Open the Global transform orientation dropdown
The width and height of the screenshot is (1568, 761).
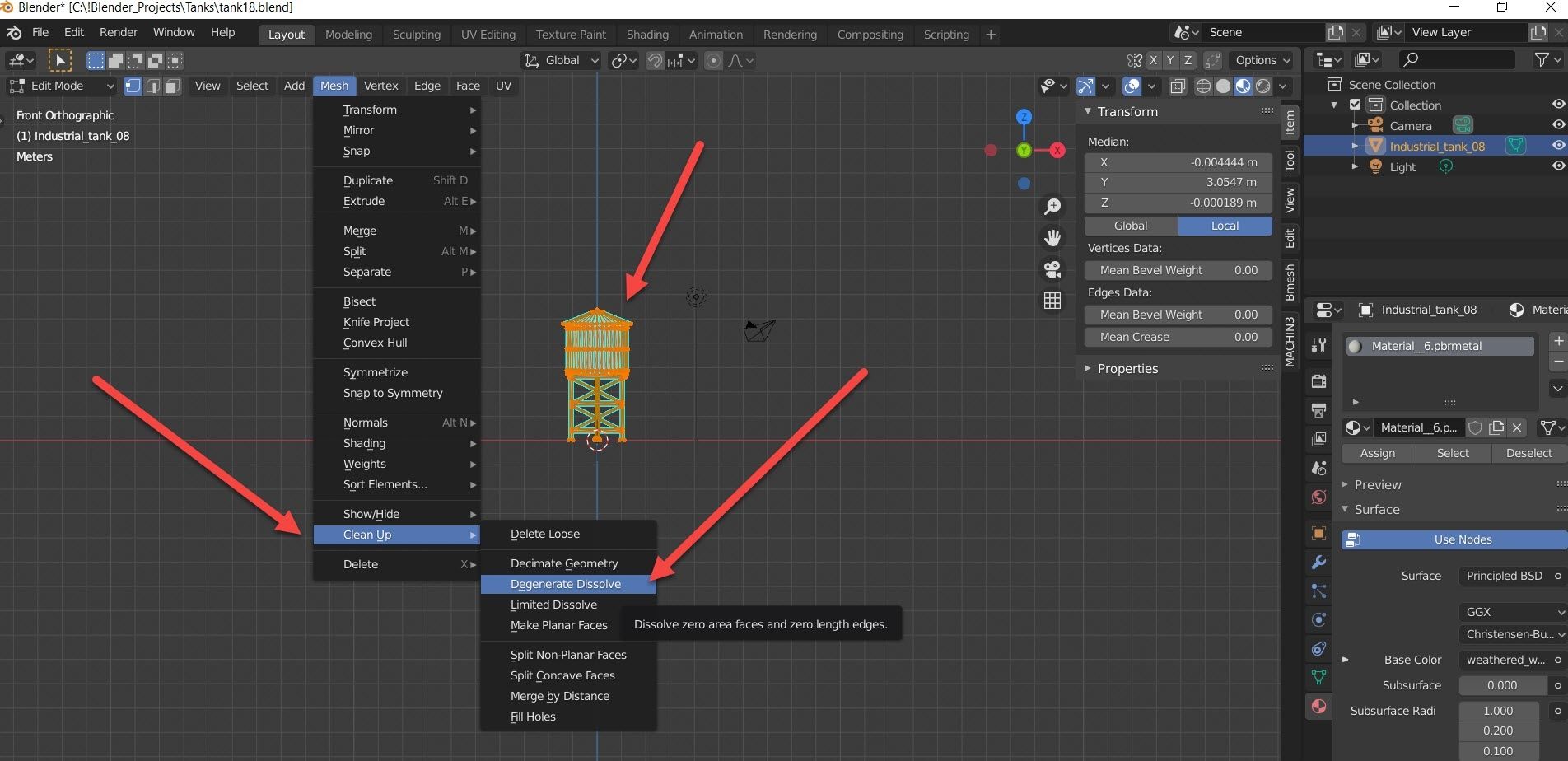[562, 60]
